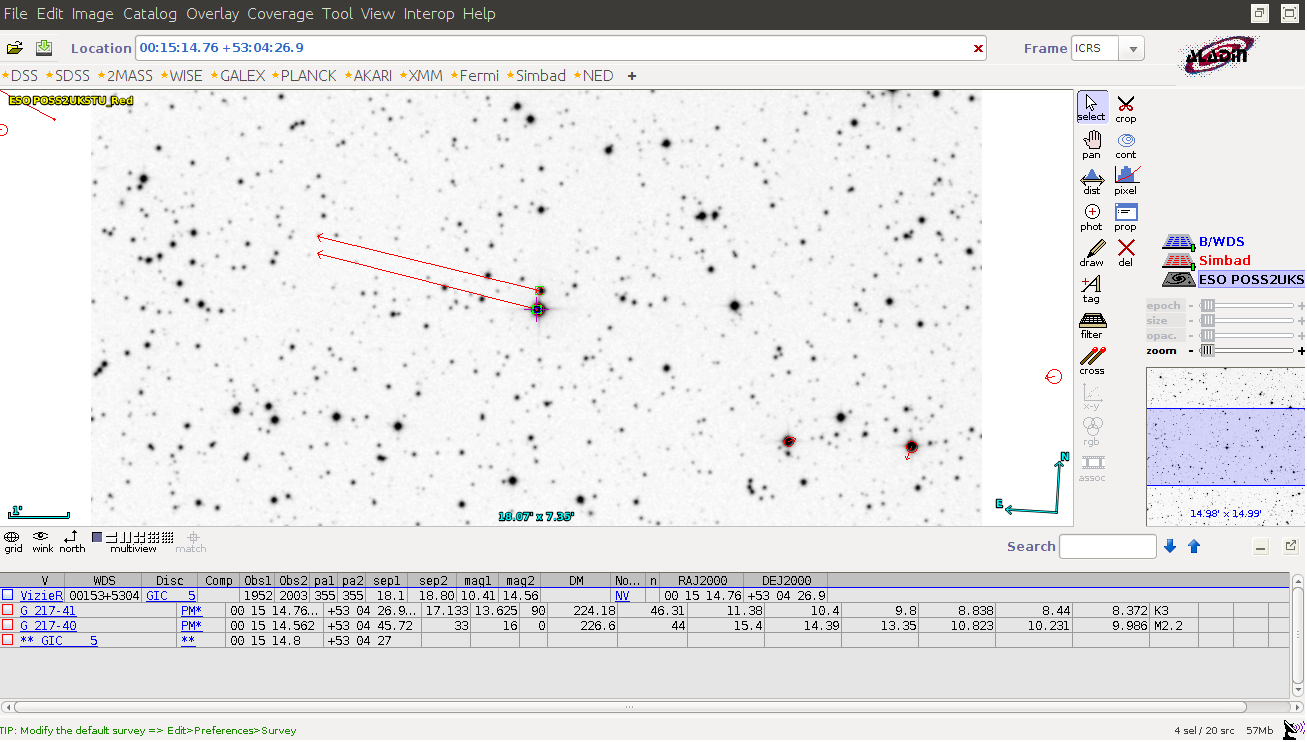
Task: Adjust the zoom slider
Action: 1206,351
